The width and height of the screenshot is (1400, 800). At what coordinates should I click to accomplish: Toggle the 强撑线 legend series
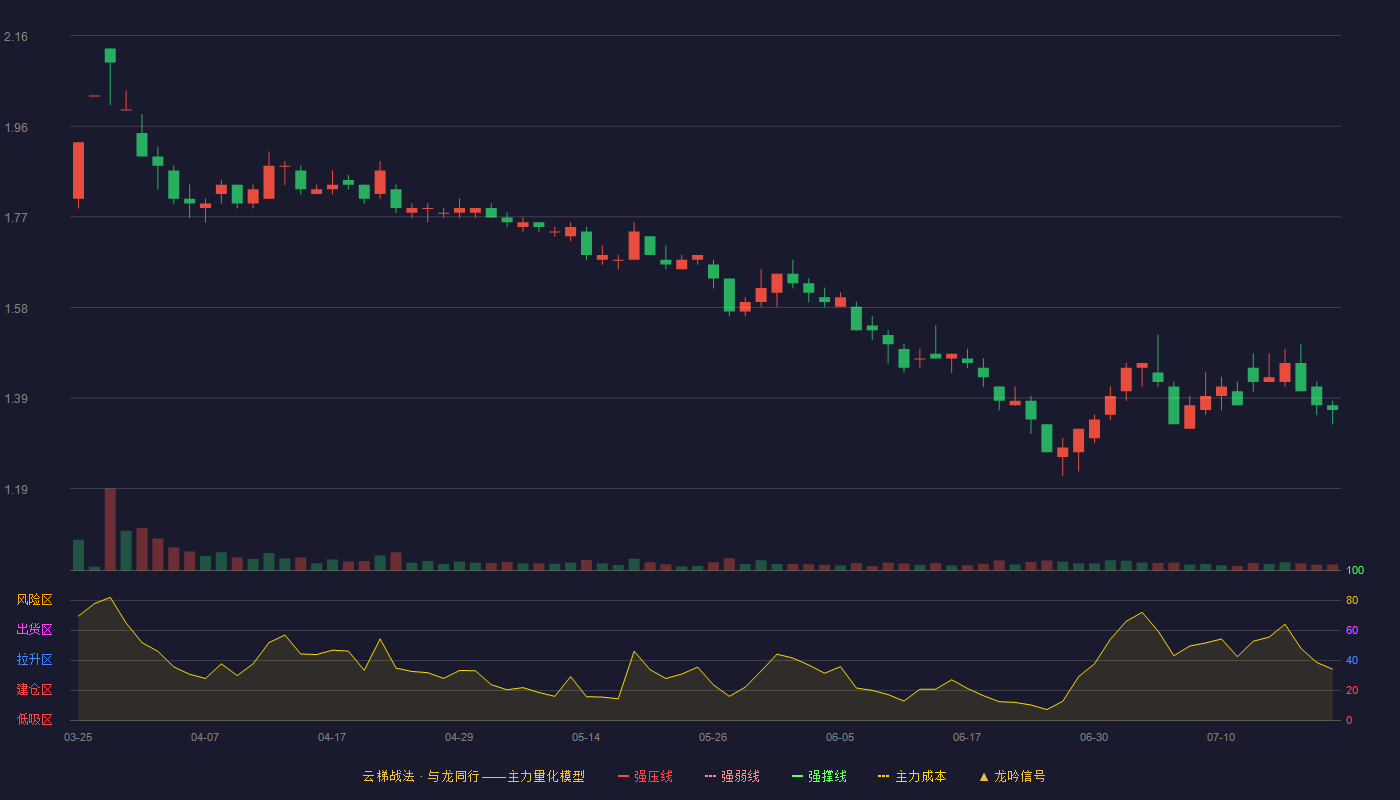point(819,776)
